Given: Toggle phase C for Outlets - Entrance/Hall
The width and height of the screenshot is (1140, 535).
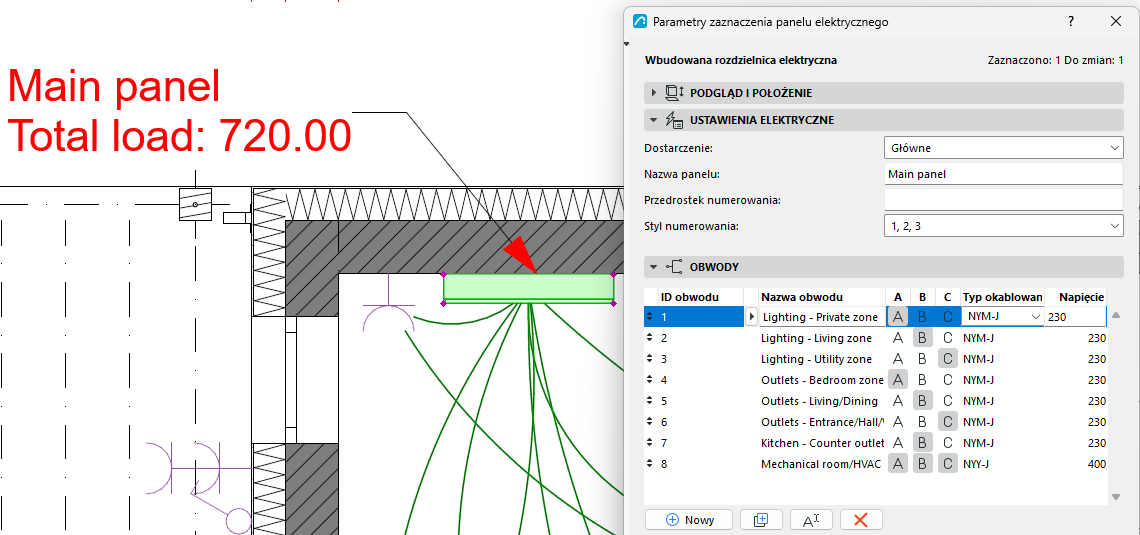Looking at the screenshot, I should pos(947,422).
